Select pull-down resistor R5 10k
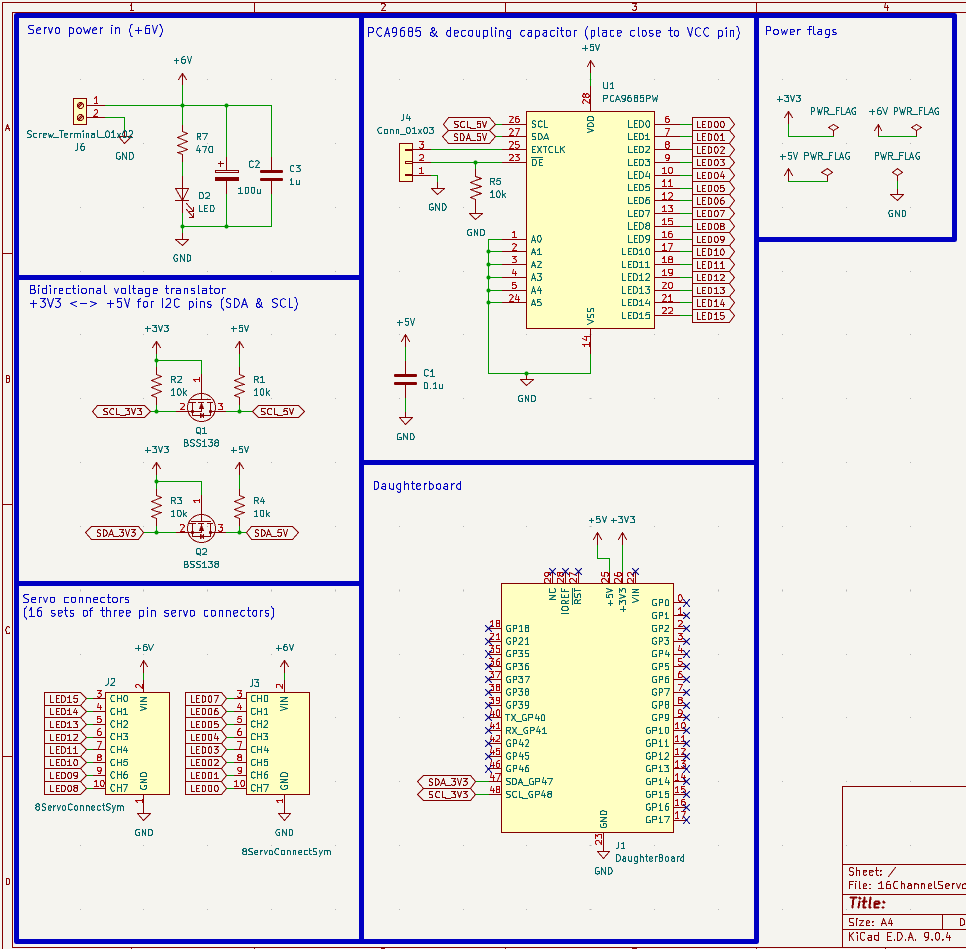Image resolution: width=966 pixels, height=949 pixels. 475,188
